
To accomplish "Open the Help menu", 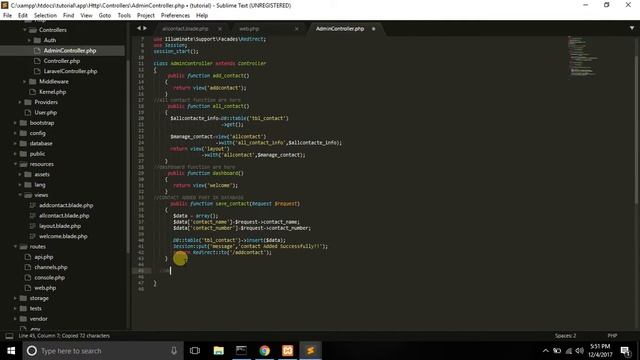I will [x=202, y=16].
